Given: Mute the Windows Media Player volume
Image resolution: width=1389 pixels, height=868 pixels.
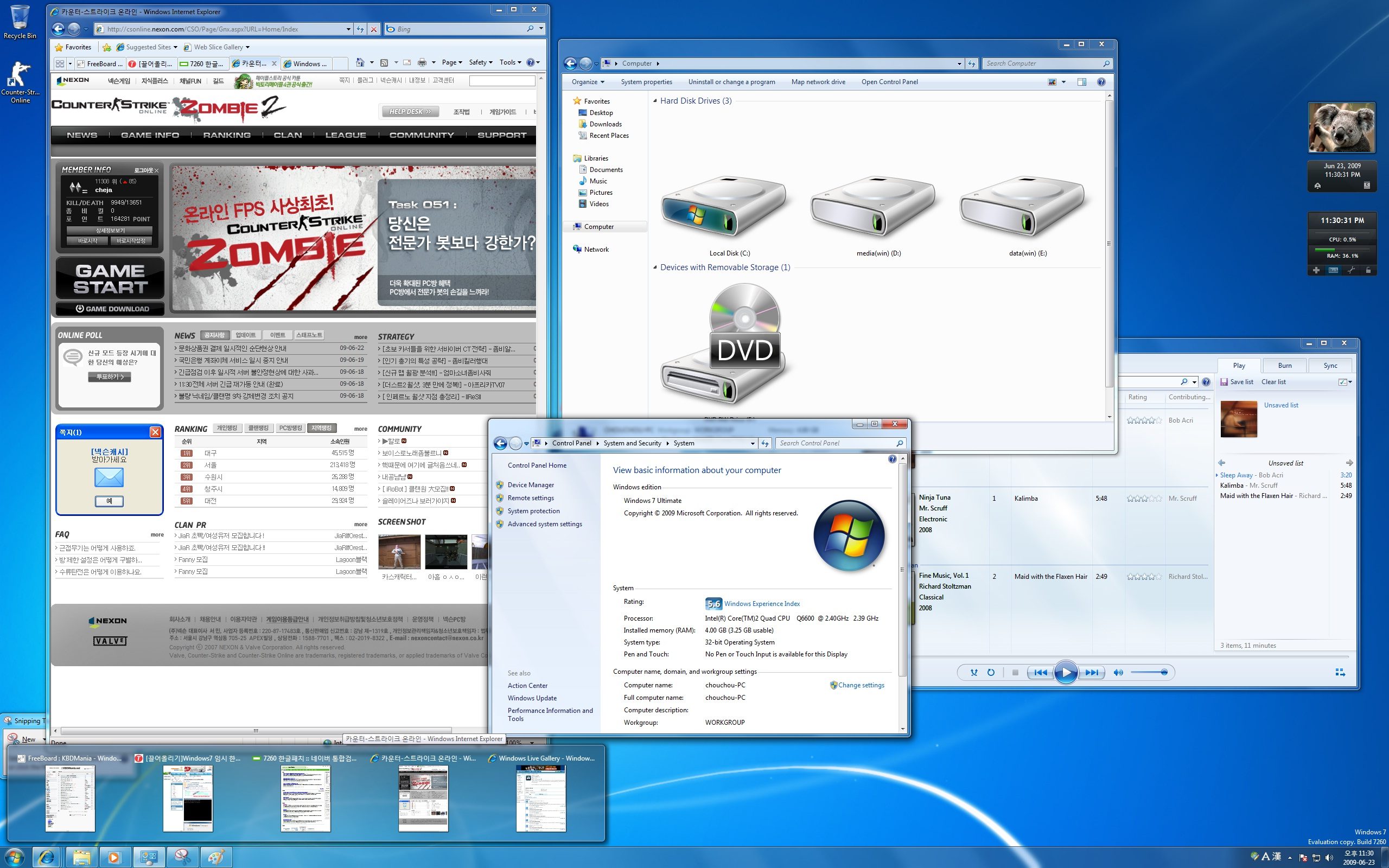Looking at the screenshot, I should (x=1118, y=672).
